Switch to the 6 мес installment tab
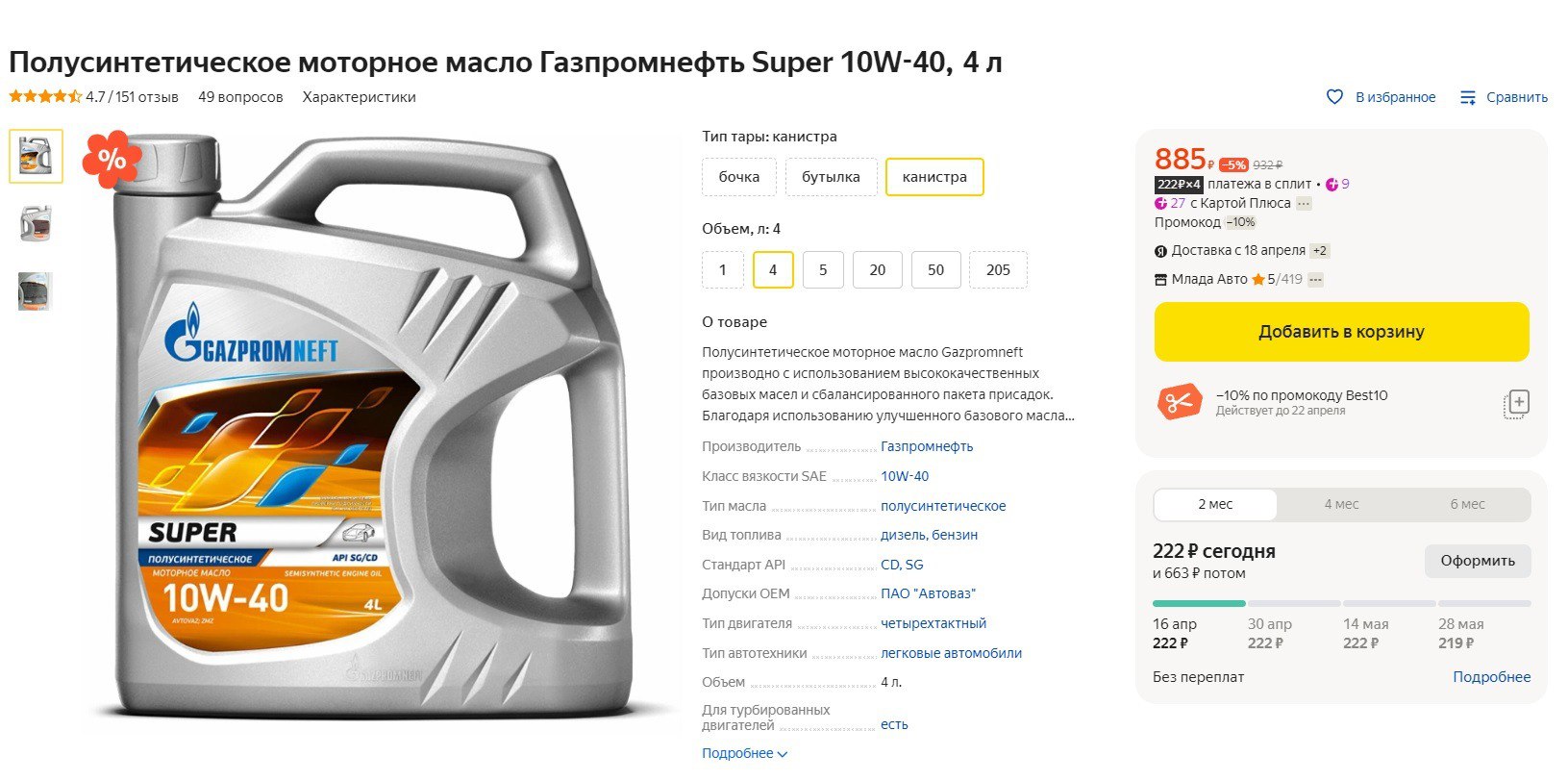The width and height of the screenshot is (1568, 781). (1467, 504)
